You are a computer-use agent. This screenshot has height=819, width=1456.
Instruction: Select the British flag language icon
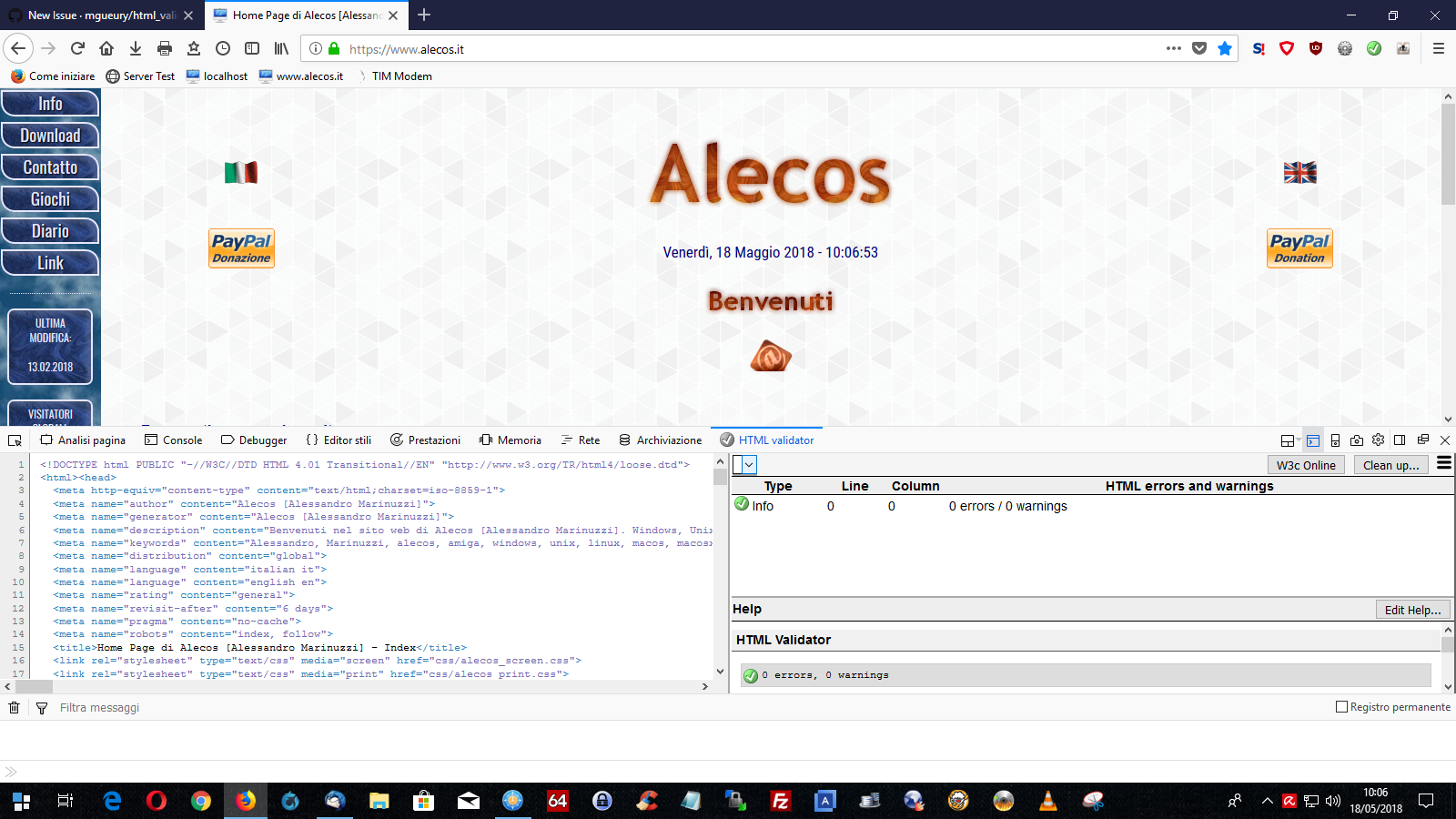coord(1300,172)
